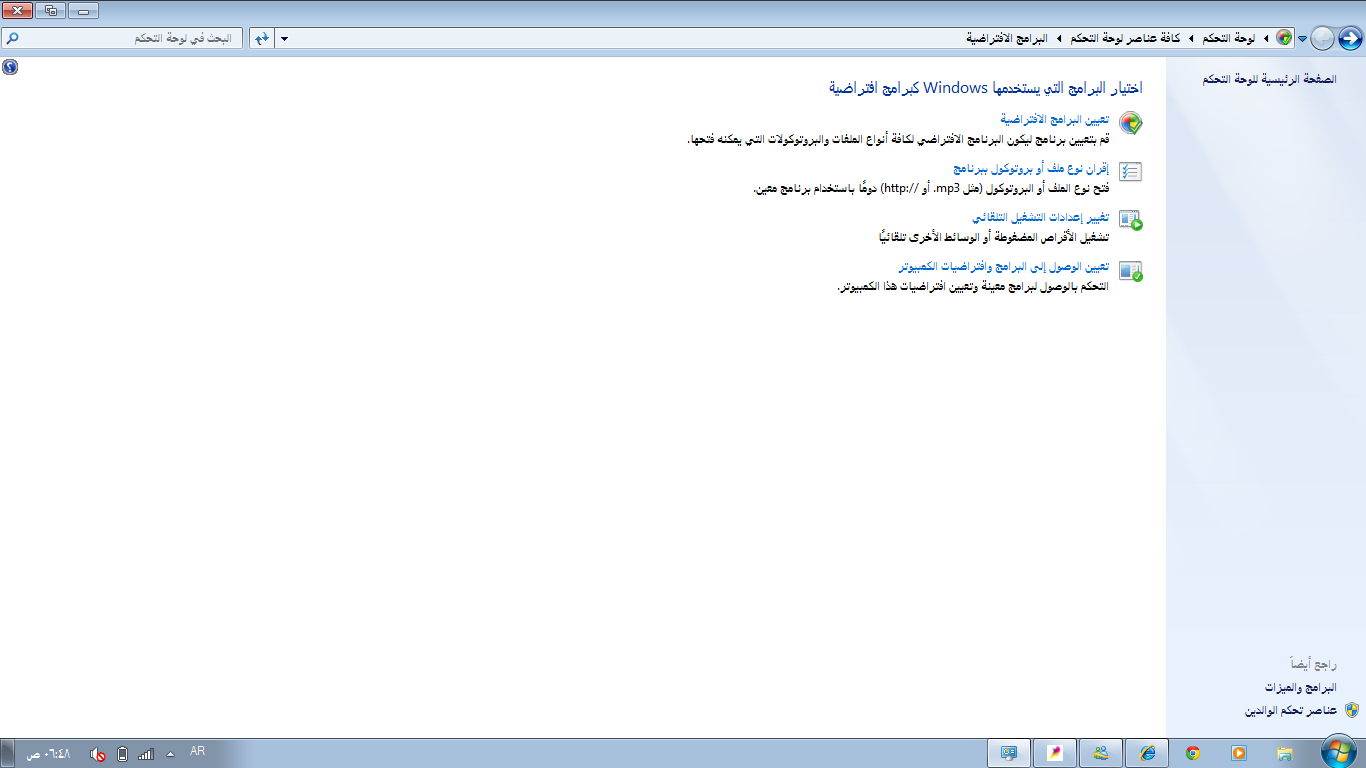Click the description starting فتح نوع الملف أو البروتوكول
Image resolution: width=1366 pixels, height=768 pixels.
click(x=931, y=188)
